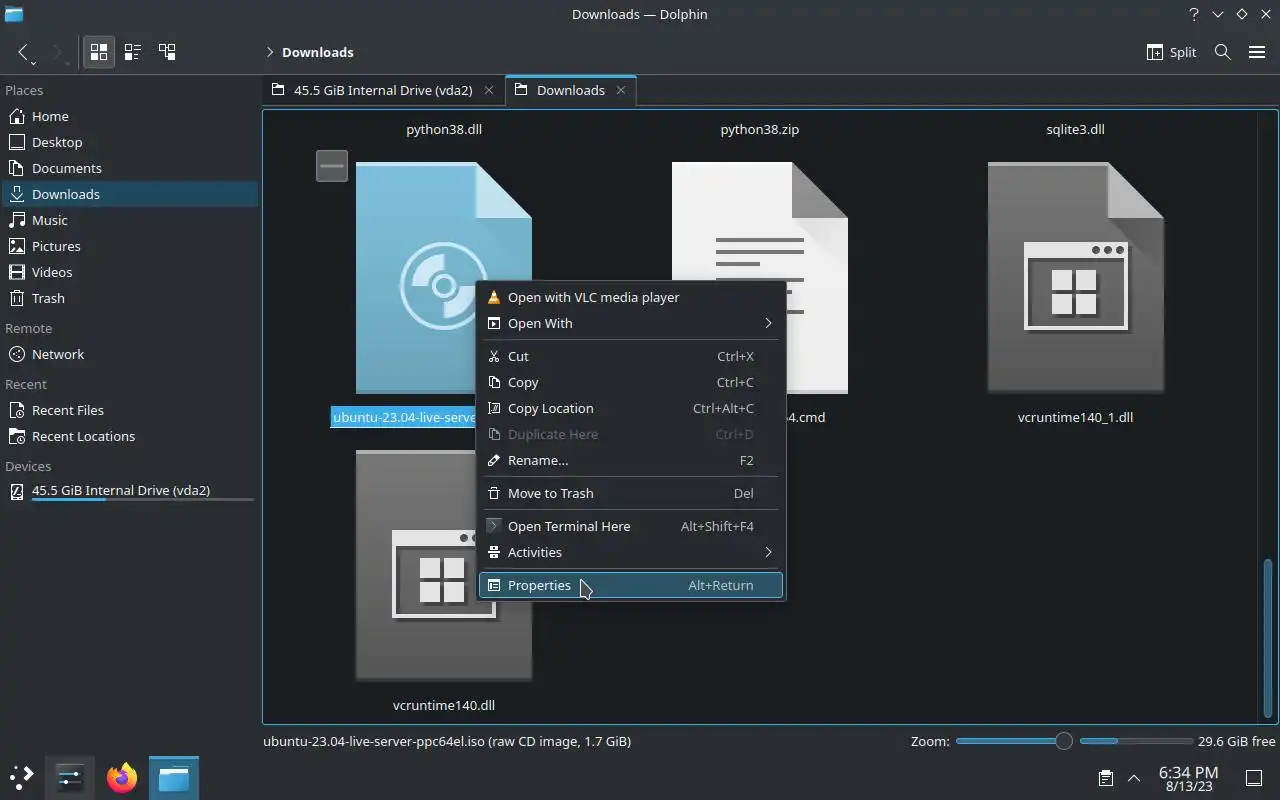This screenshot has height=800, width=1280.
Task: Choose Open with VLC media player
Action: click(x=631, y=297)
